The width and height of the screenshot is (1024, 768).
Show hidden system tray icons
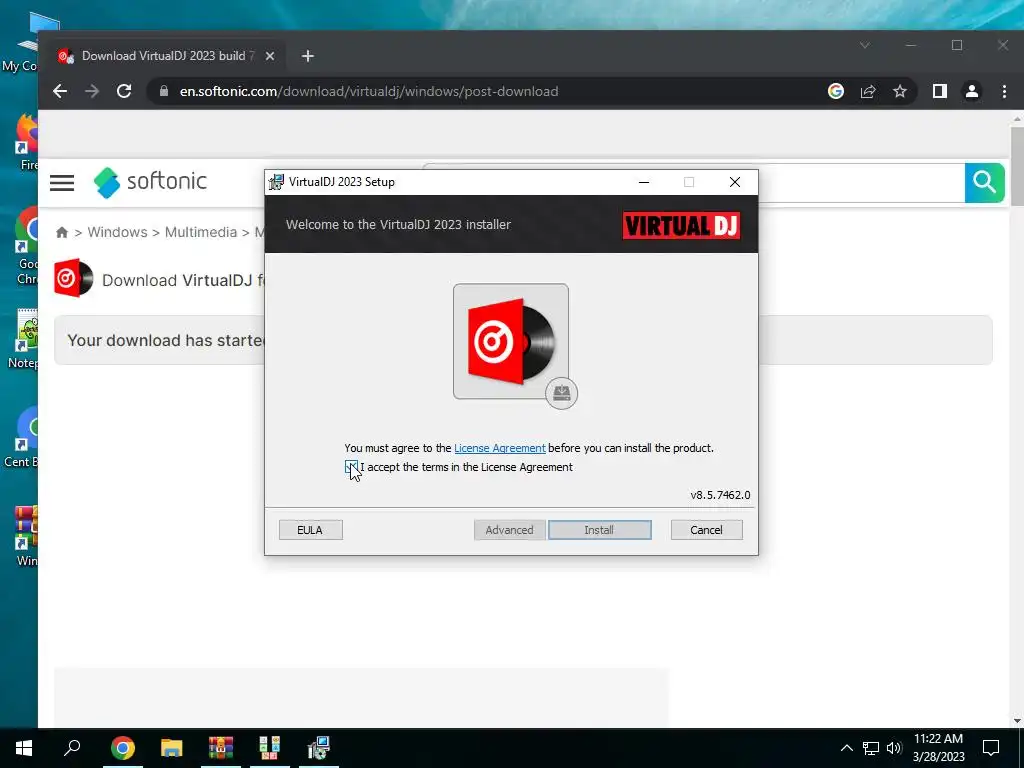tap(846, 748)
